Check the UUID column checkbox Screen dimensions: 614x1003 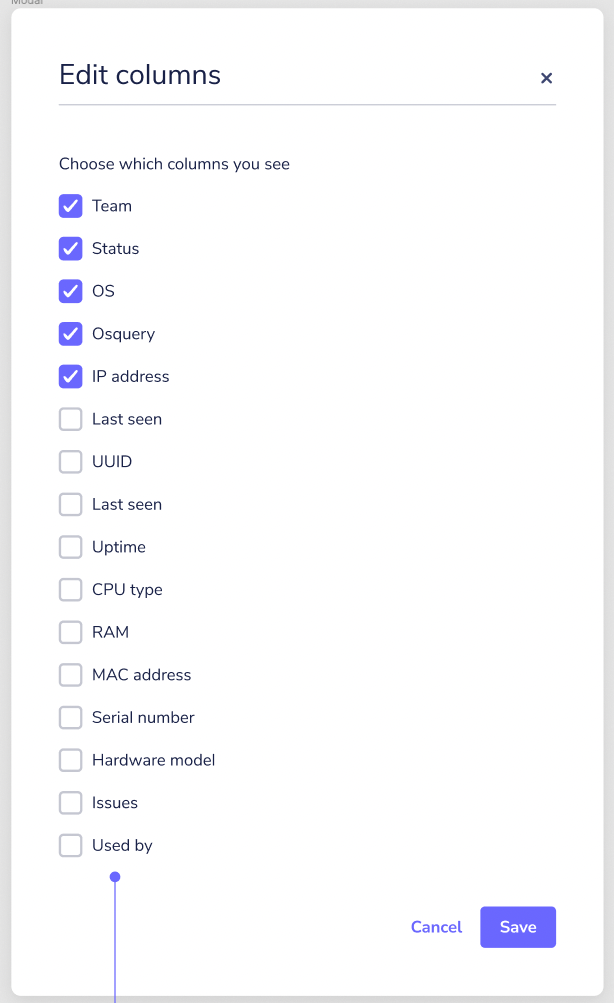pos(70,461)
